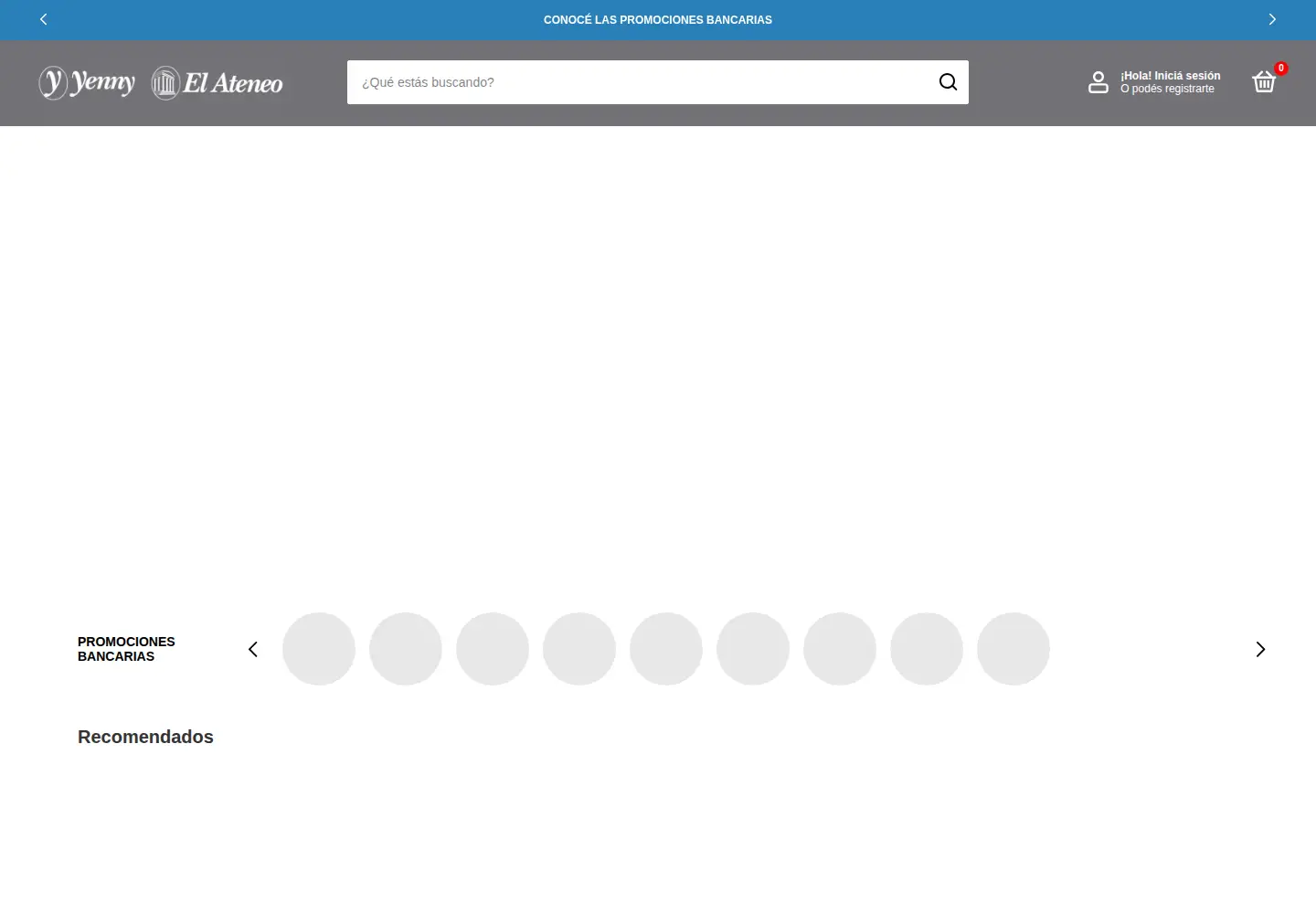The height and width of the screenshot is (914, 1316).
Task: Go to previous announcement in top blue bar
Action: tap(43, 19)
